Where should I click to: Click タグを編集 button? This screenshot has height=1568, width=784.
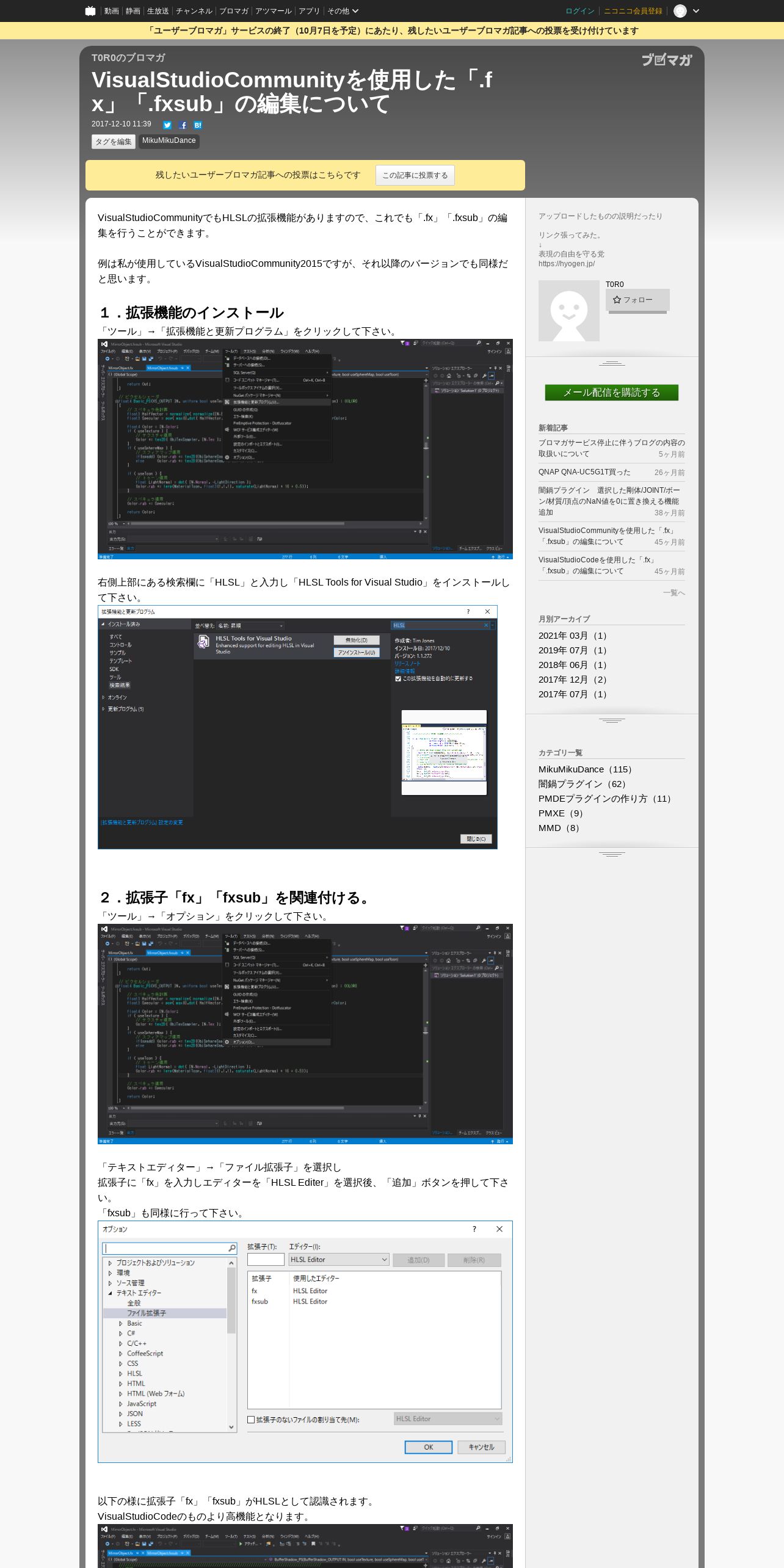pos(114,142)
